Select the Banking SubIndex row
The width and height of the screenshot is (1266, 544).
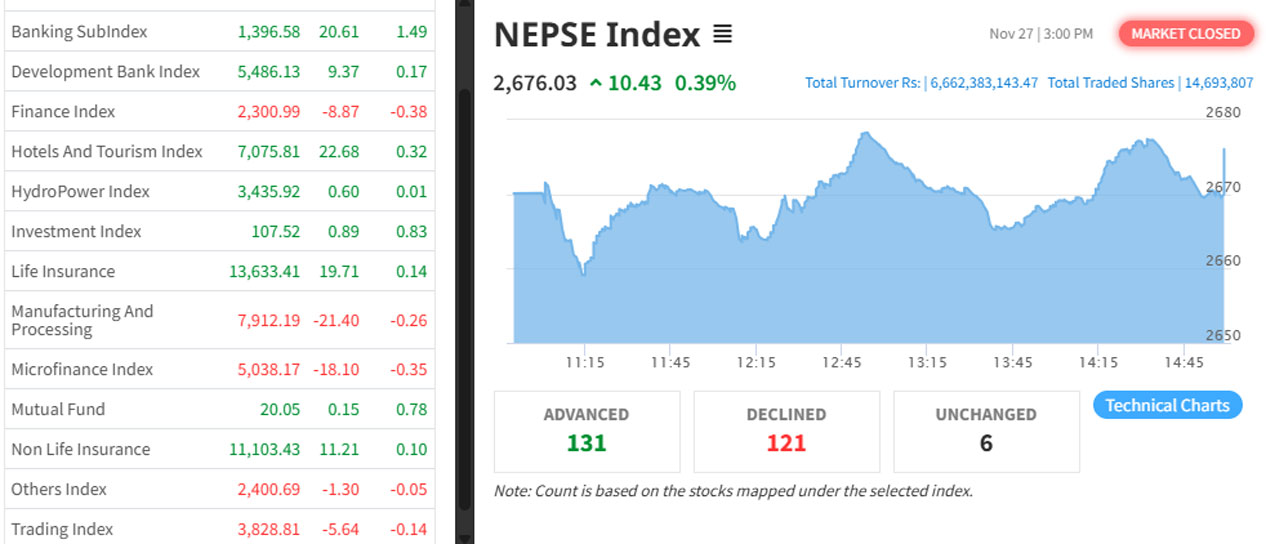click(x=79, y=32)
